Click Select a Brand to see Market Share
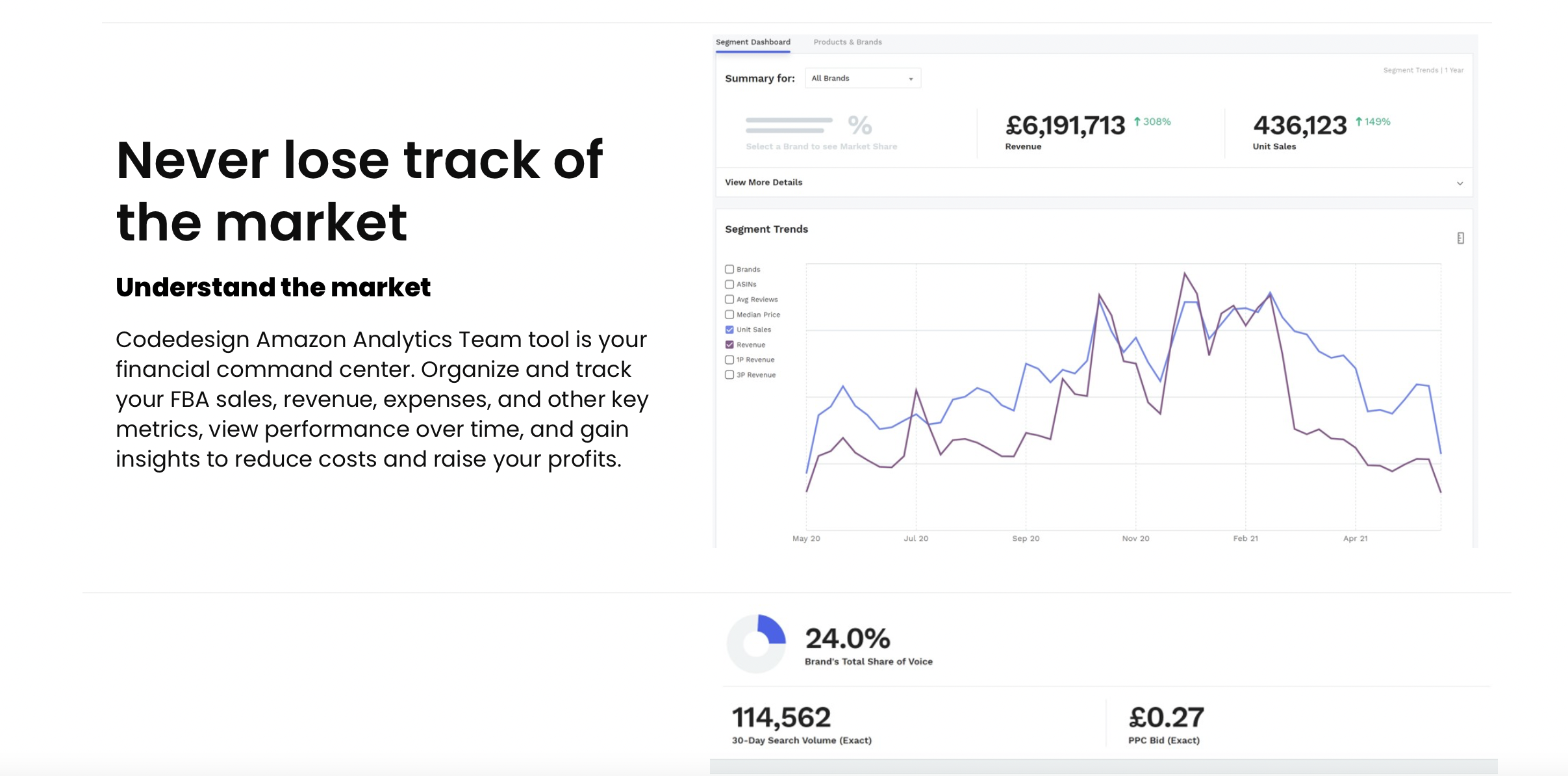 pos(822,146)
